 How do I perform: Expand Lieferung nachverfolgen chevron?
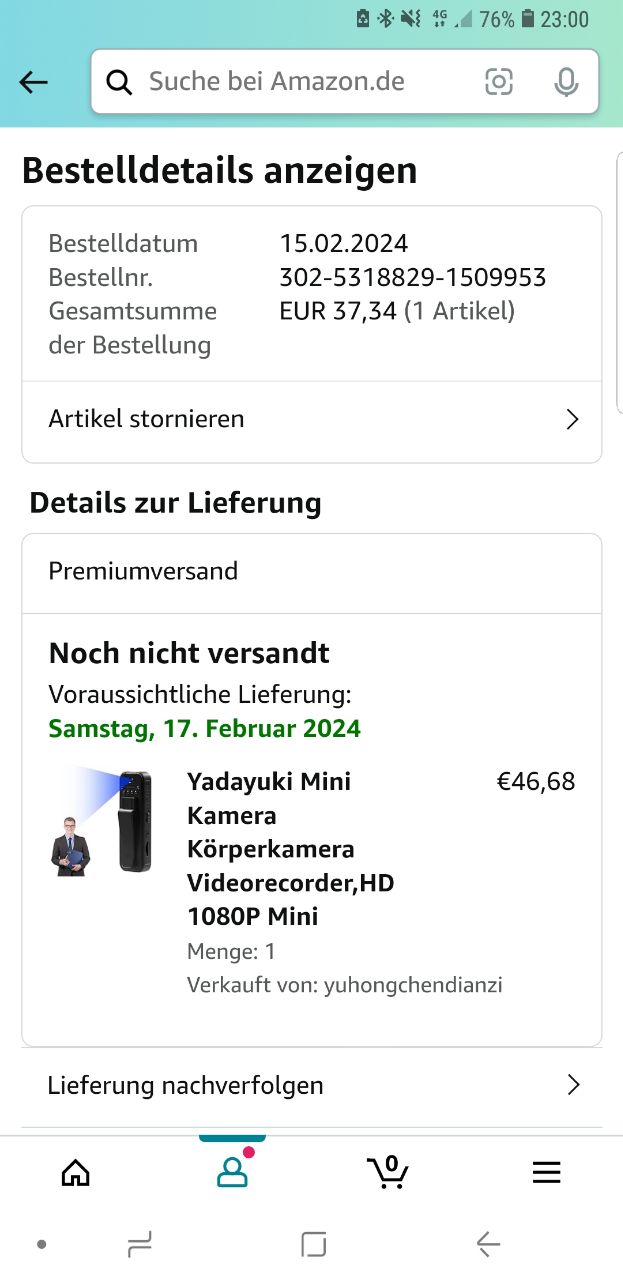pos(573,1085)
